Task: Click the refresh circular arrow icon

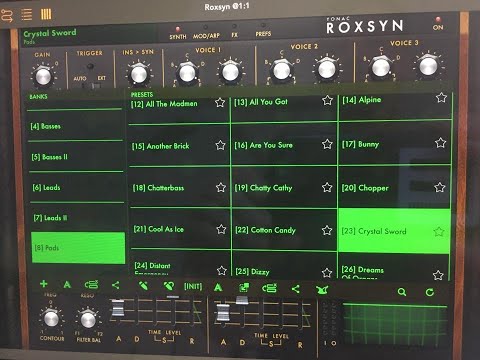Action: point(430,292)
